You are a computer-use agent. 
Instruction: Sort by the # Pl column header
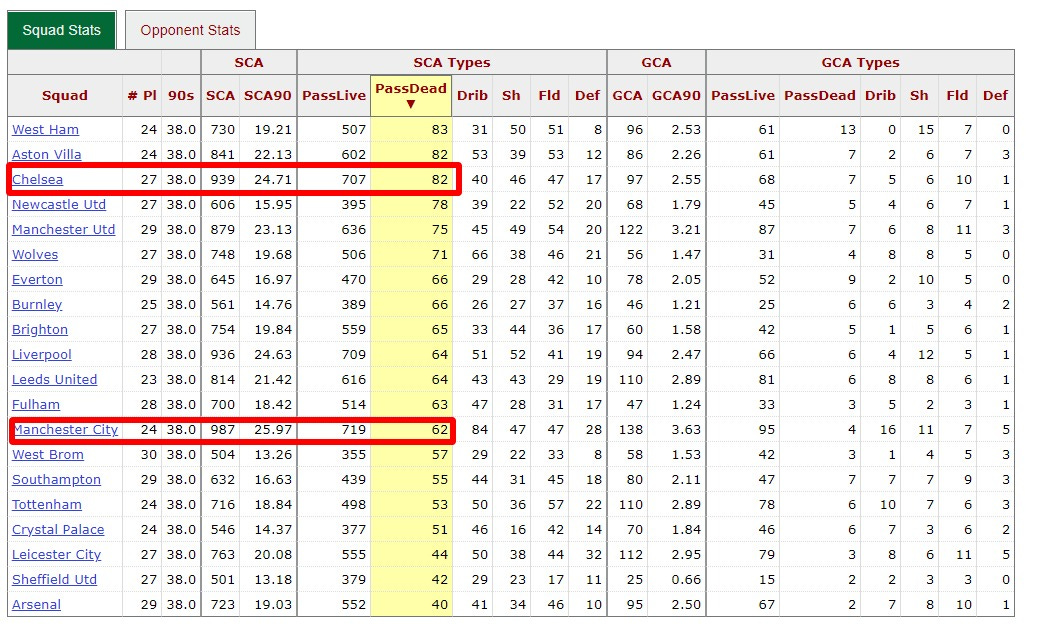(x=142, y=95)
